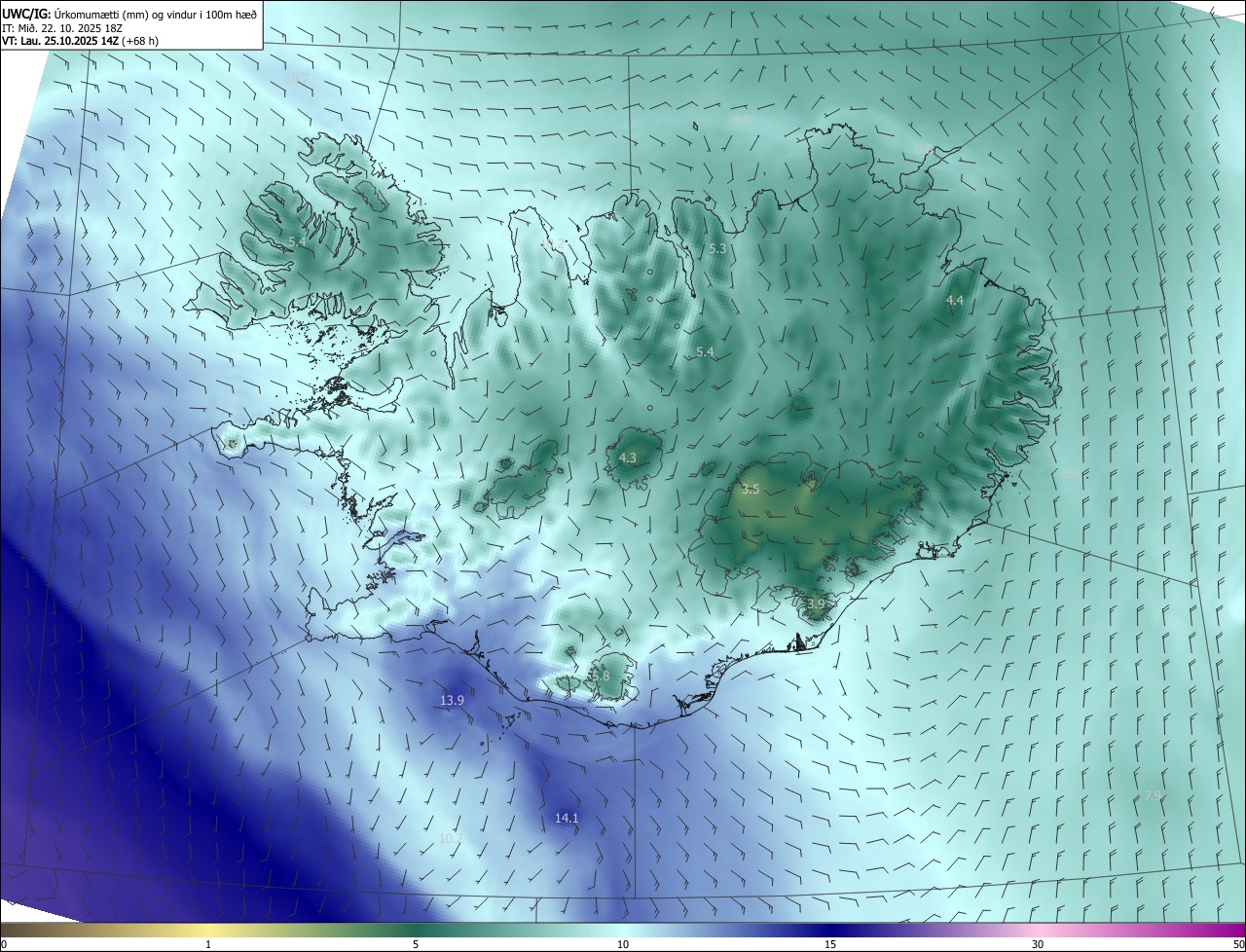Click the 10 tick on the color scale
Viewport: 1246px width, 952px height.
point(623,944)
